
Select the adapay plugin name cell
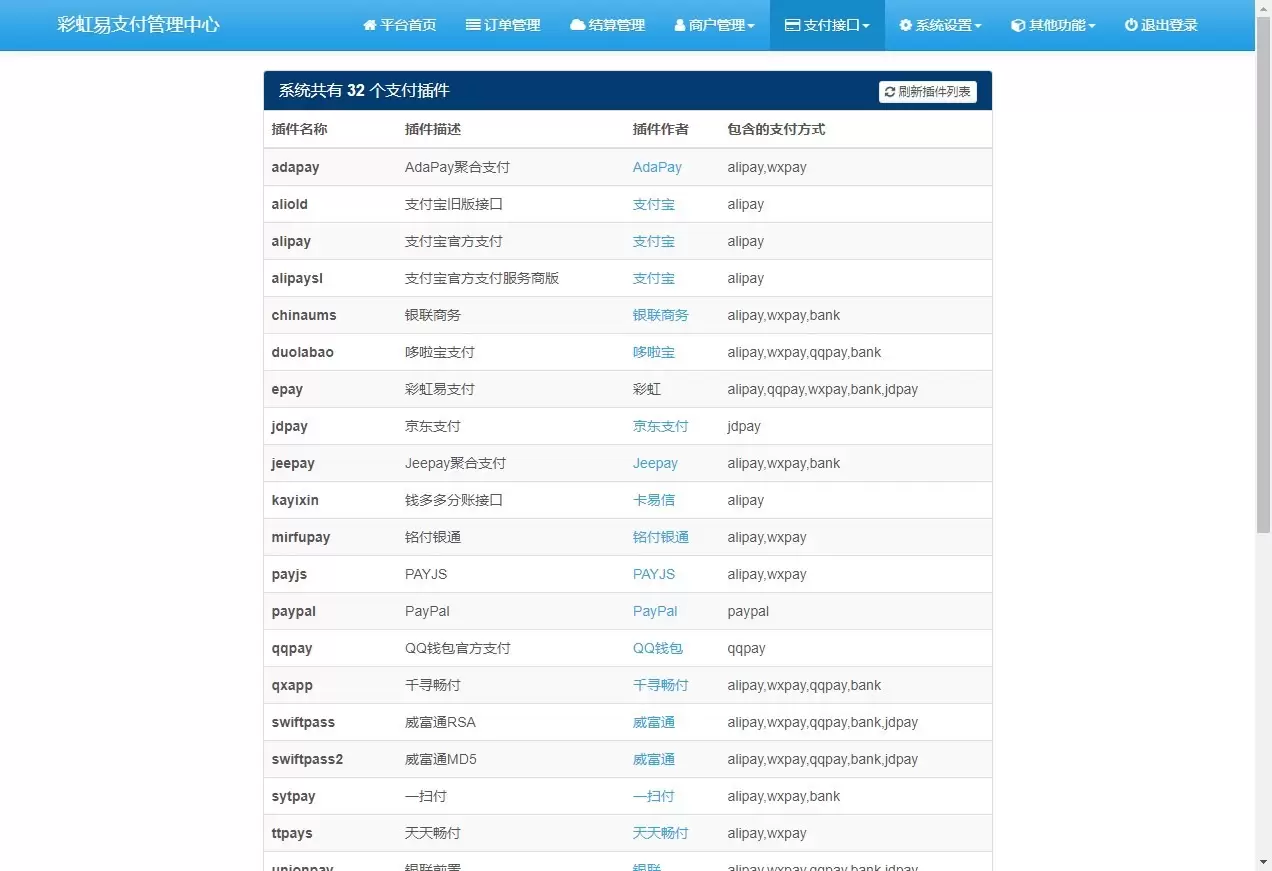295,167
